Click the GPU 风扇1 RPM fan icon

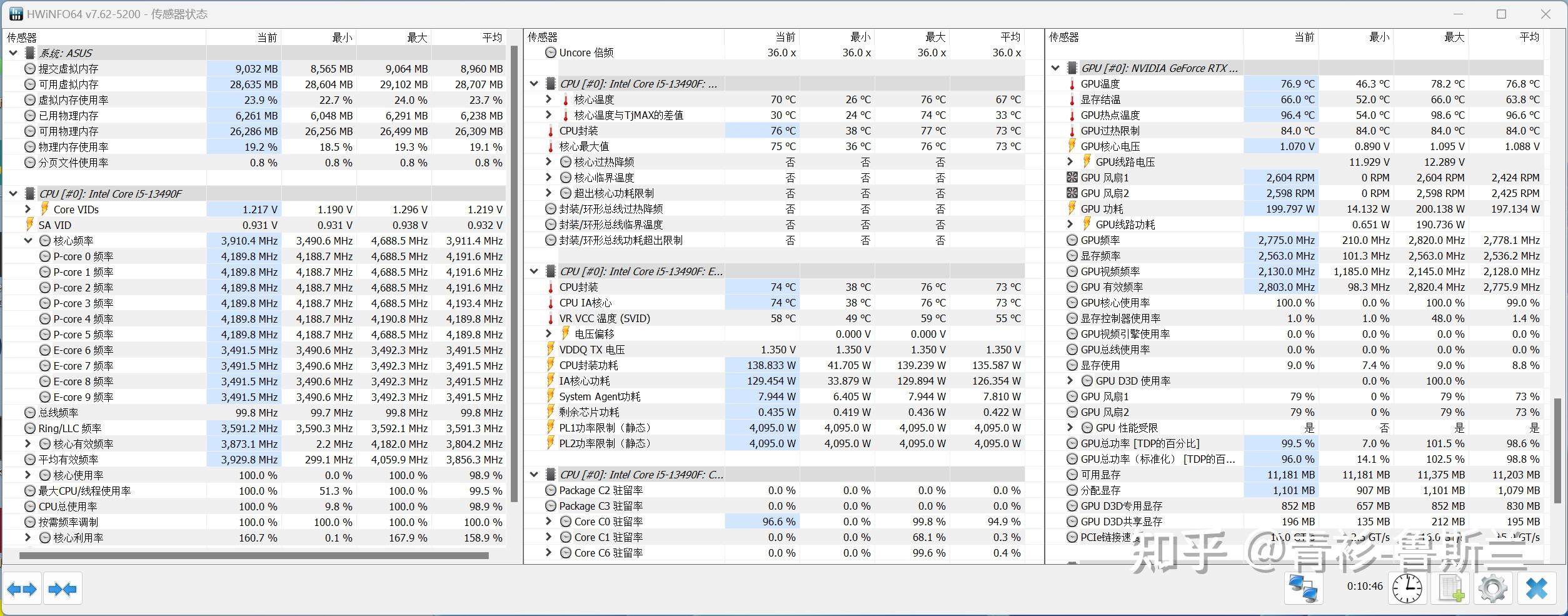[x=1072, y=178]
